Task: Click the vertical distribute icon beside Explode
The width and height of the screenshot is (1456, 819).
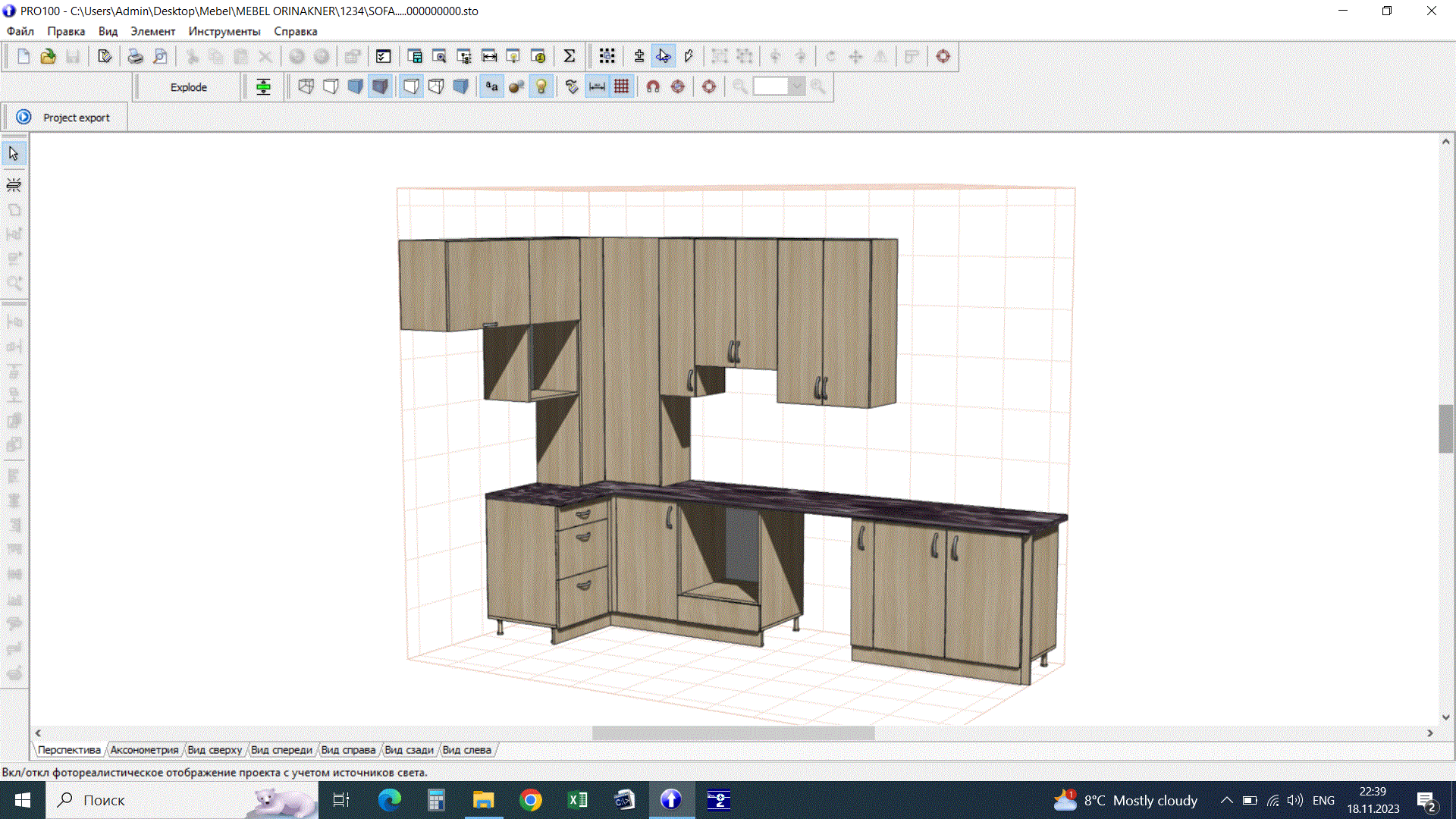Action: [263, 86]
